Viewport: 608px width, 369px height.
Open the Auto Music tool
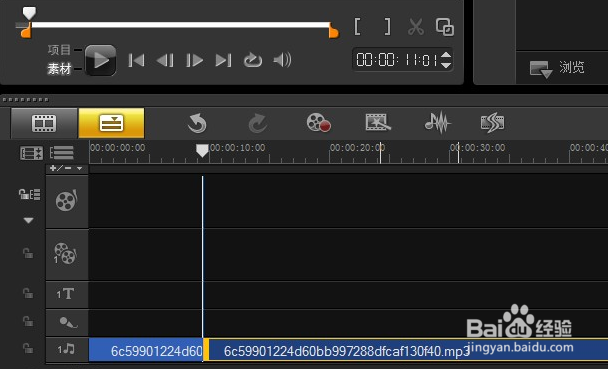click(492, 123)
